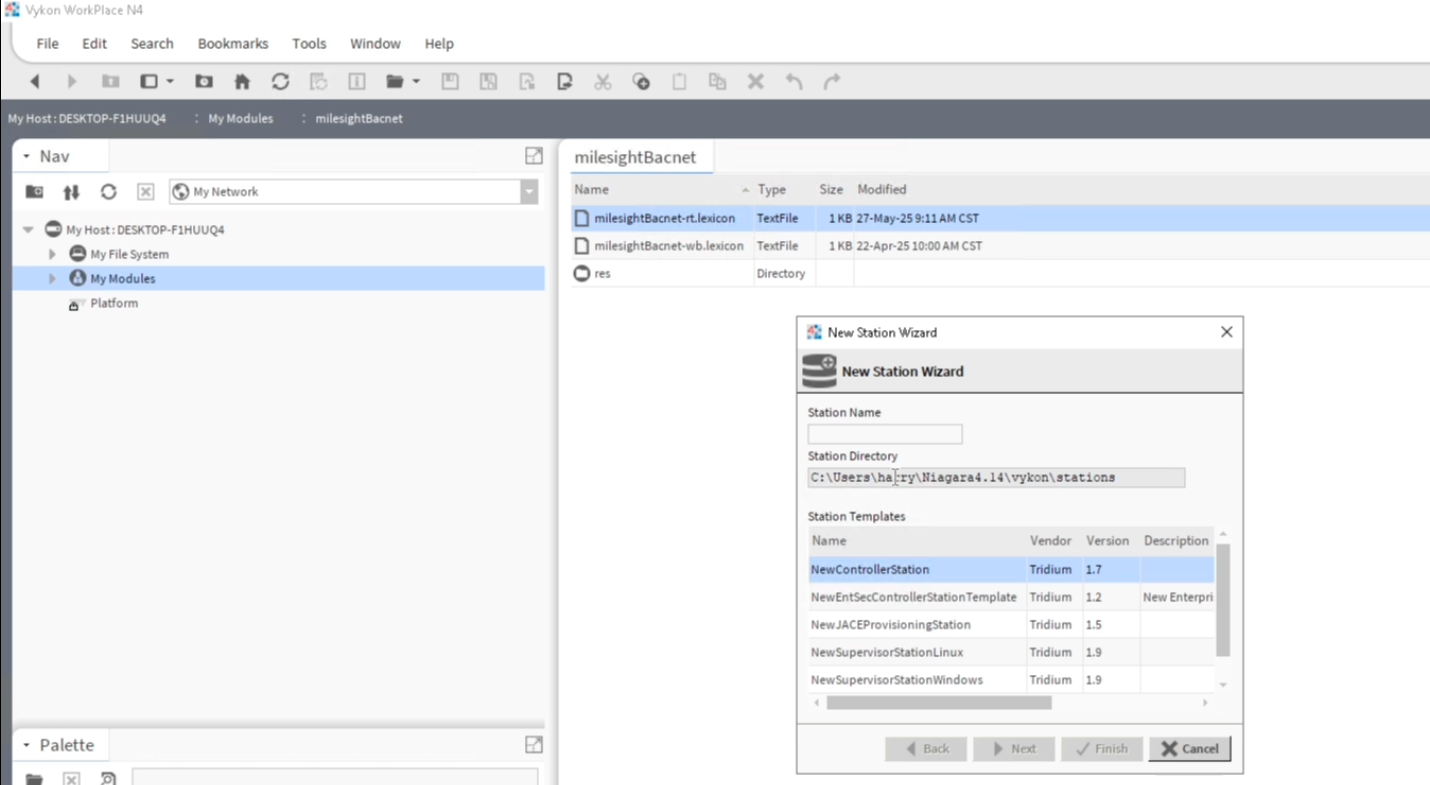
Task: Click the Copy icon in the toolbar
Action: 641,82
